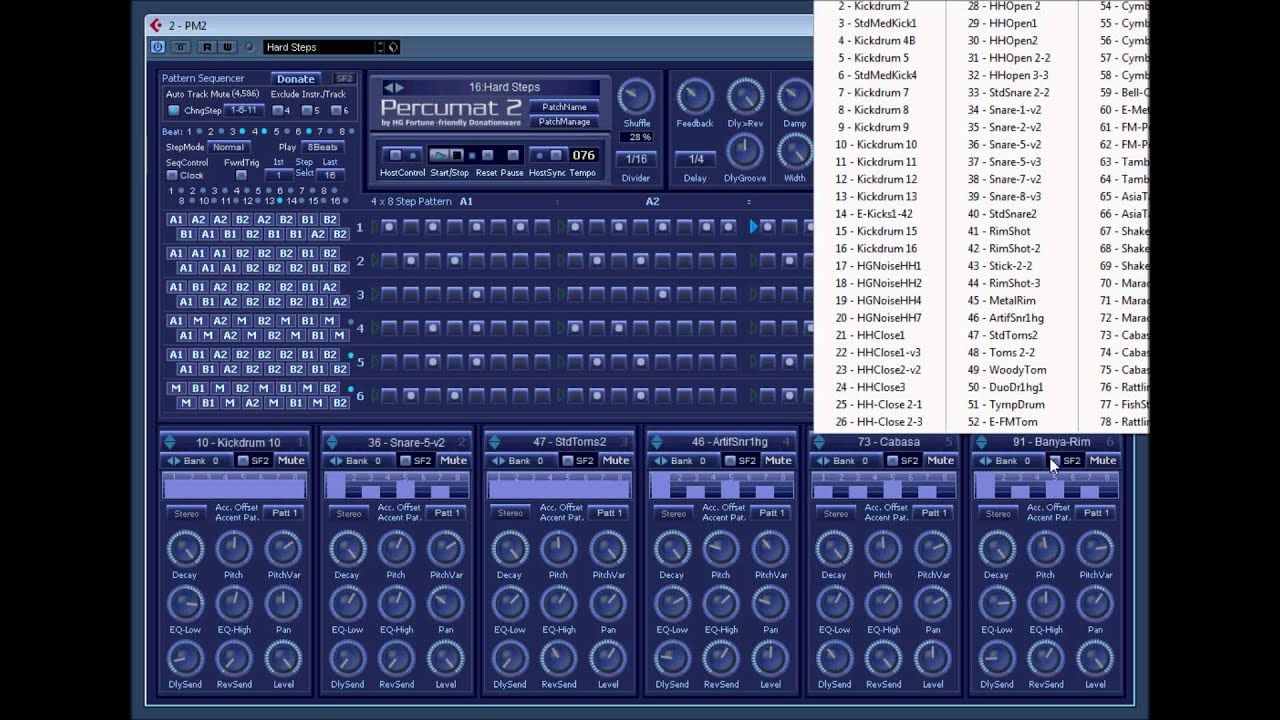
Task: Select 10 - Kickdrum 10 from instrument list
Action: pyautogui.click(x=876, y=144)
